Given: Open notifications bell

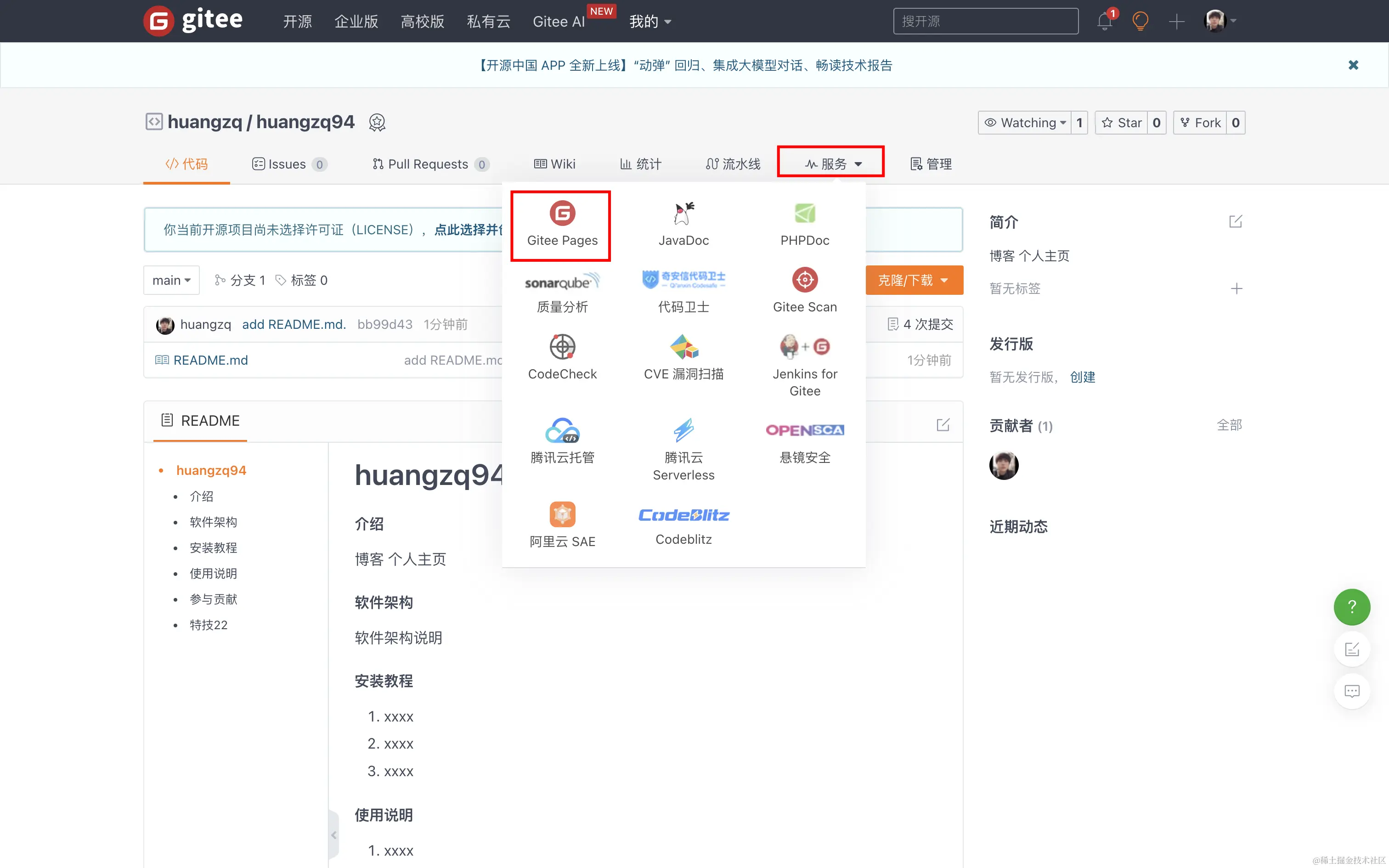Looking at the screenshot, I should pos(1104,21).
